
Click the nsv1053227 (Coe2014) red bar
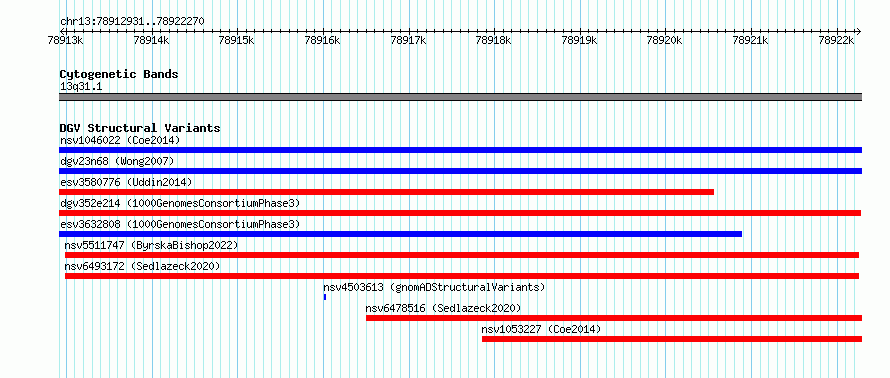[x=672, y=339]
